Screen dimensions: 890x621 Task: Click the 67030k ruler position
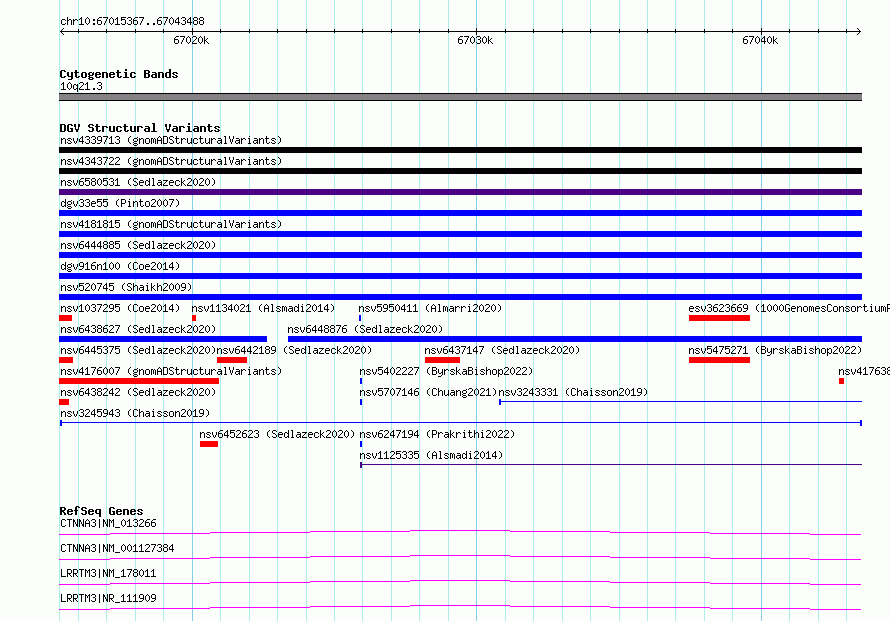pyautogui.click(x=475, y=40)
